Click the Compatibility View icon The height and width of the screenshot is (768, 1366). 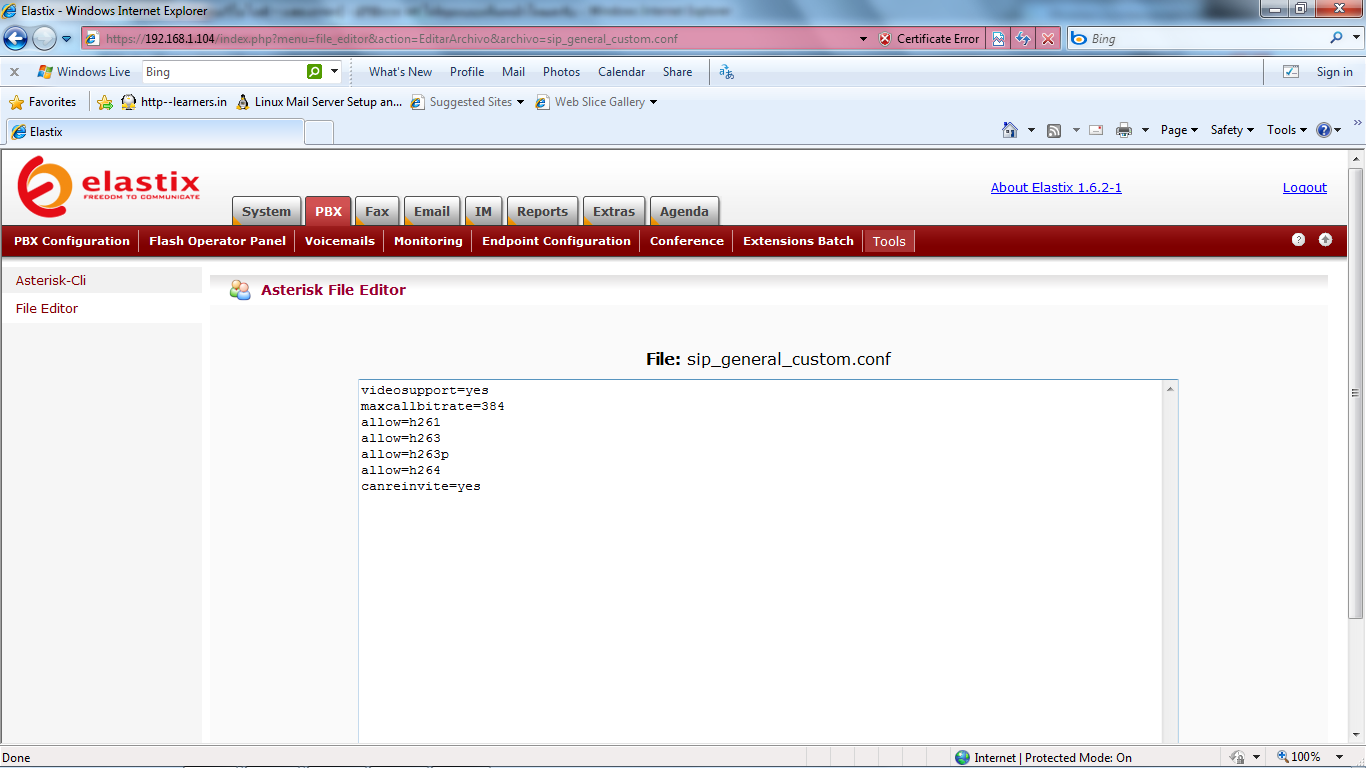coord(998,39)
